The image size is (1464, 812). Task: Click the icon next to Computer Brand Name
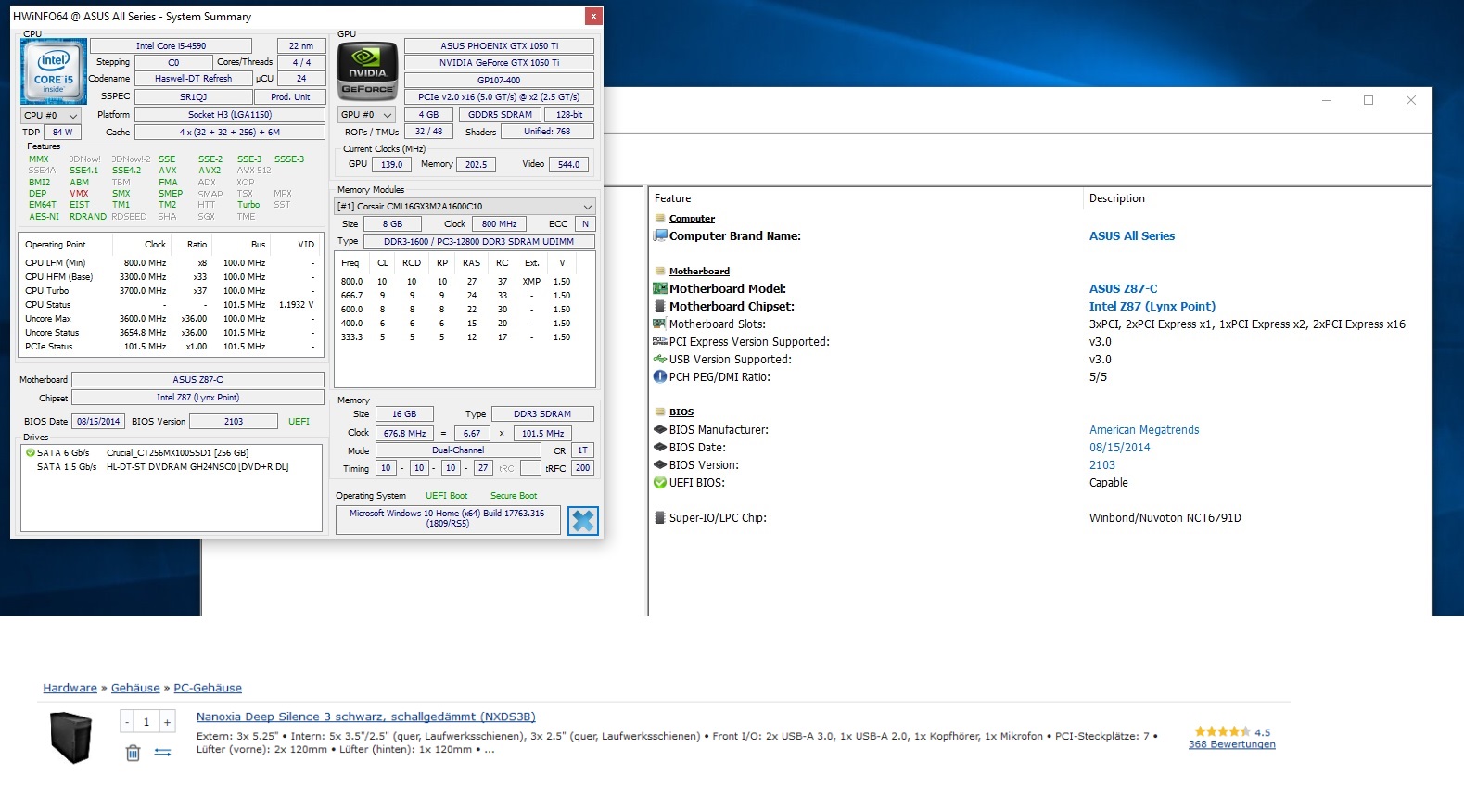(x=660, y=235)
